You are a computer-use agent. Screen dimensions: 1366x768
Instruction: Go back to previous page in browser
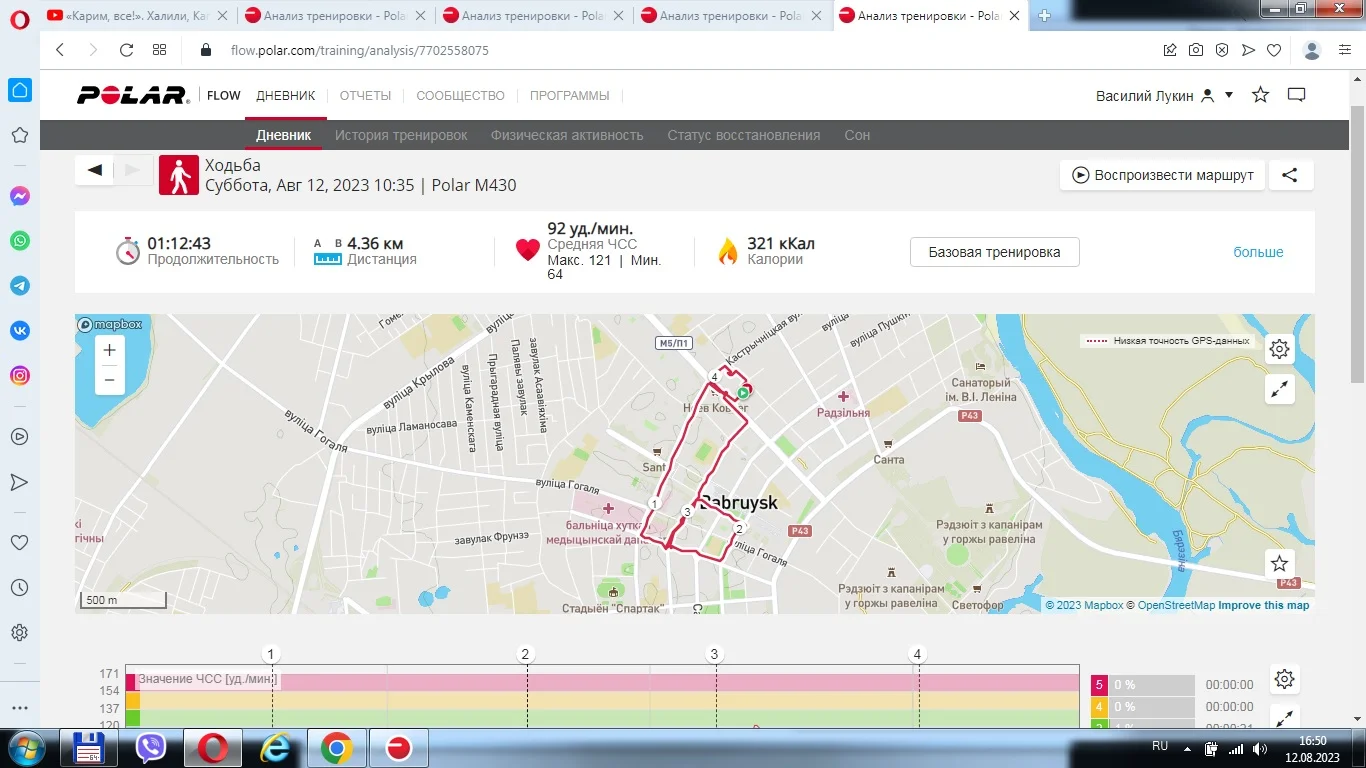coord(60,50)
